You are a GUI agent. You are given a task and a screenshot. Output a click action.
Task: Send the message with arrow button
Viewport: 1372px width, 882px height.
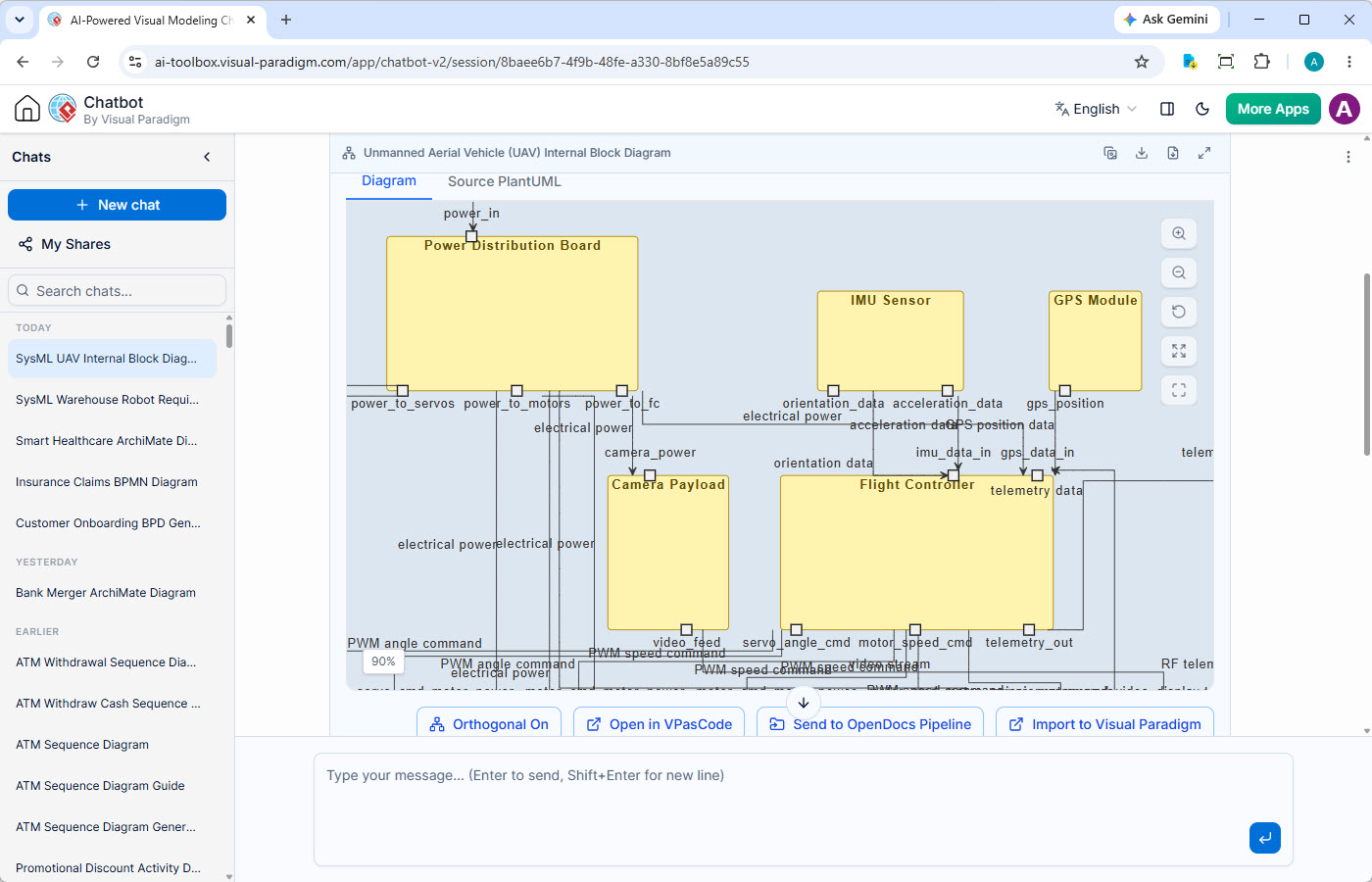coord(1265,838)
